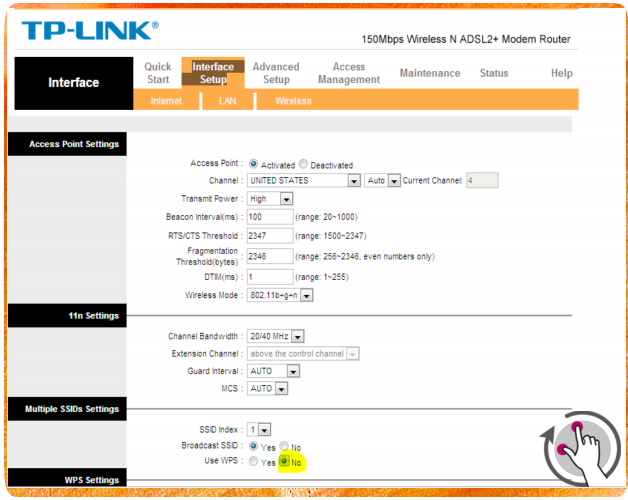Open the Channel Bandwidth dropdown
This screenshot has height=500, width=628.
276,336
